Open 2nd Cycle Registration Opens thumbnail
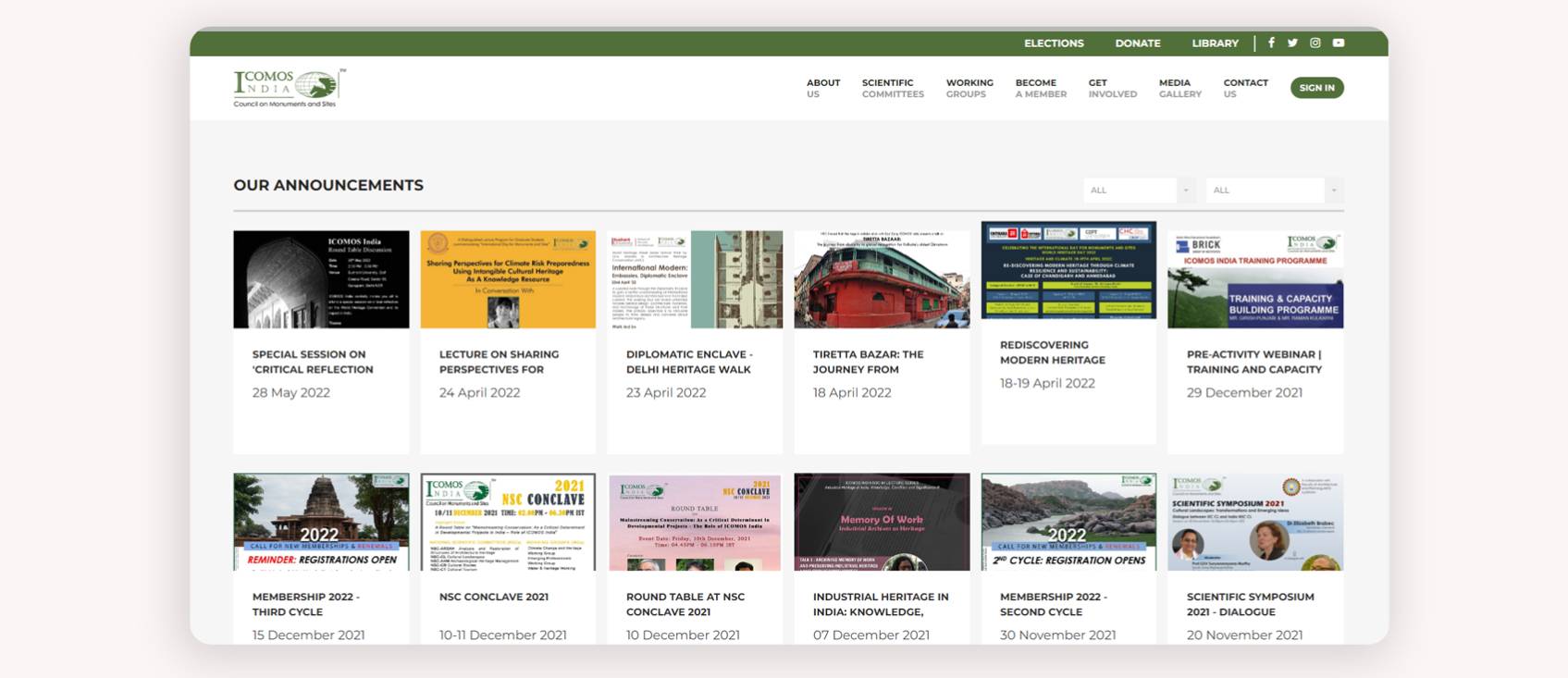The height and width of the screenshot is (678, 1568). click(1068, 522)
